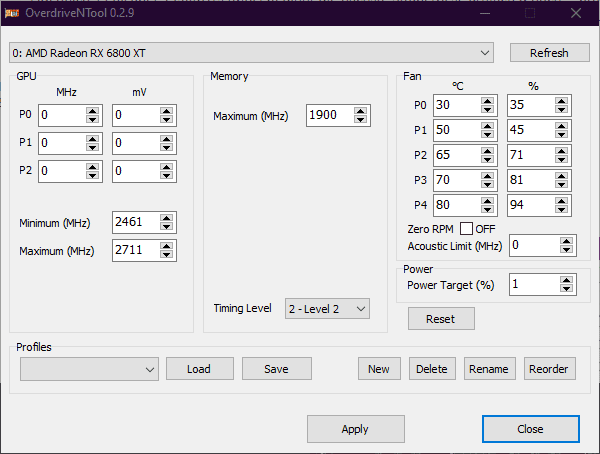Increase Acoustic Limit with up arrow
This screenshot has height=454, width=600.
coord(566,241)
